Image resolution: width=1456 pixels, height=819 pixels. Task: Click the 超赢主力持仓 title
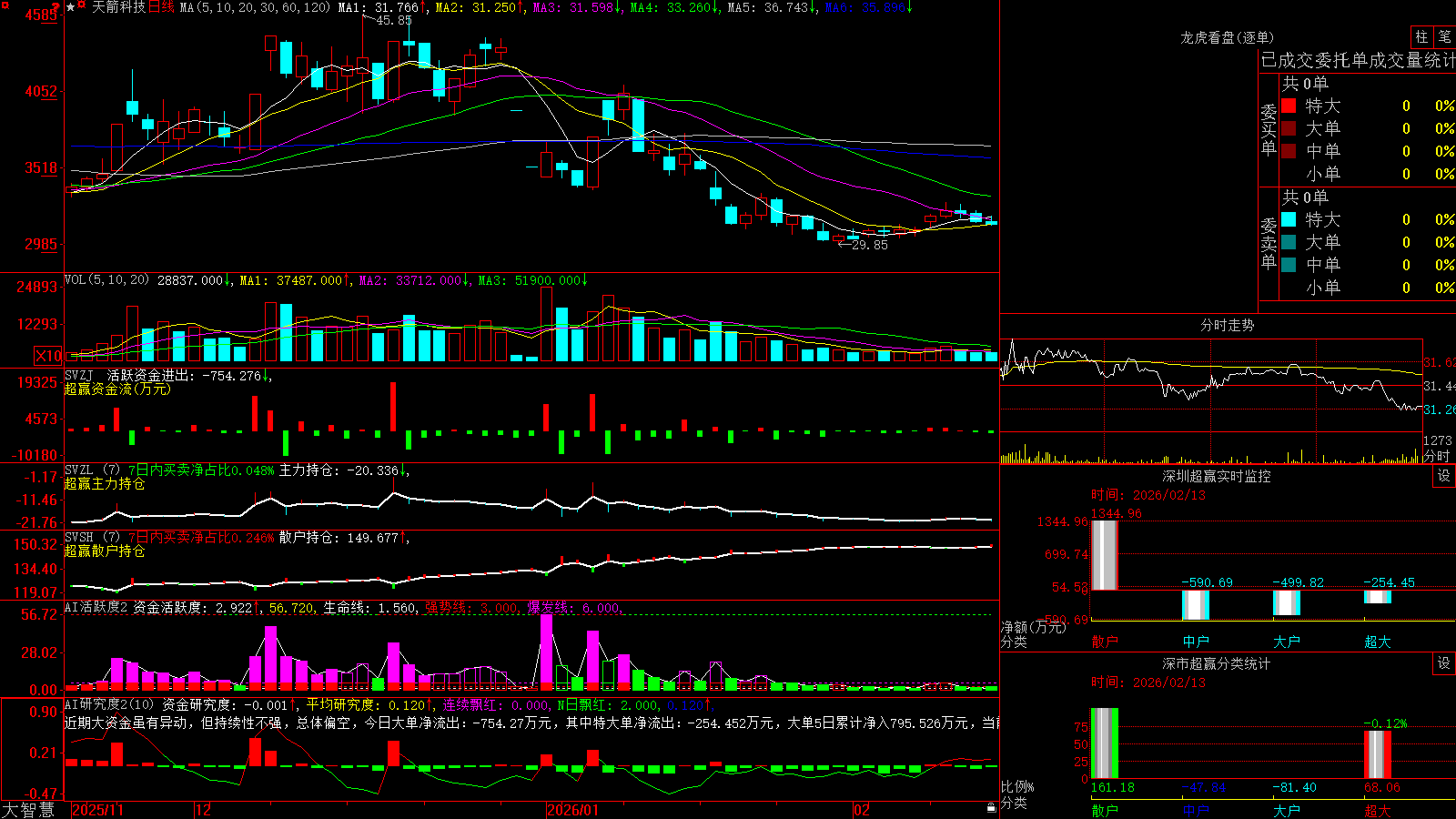point(105,483)
